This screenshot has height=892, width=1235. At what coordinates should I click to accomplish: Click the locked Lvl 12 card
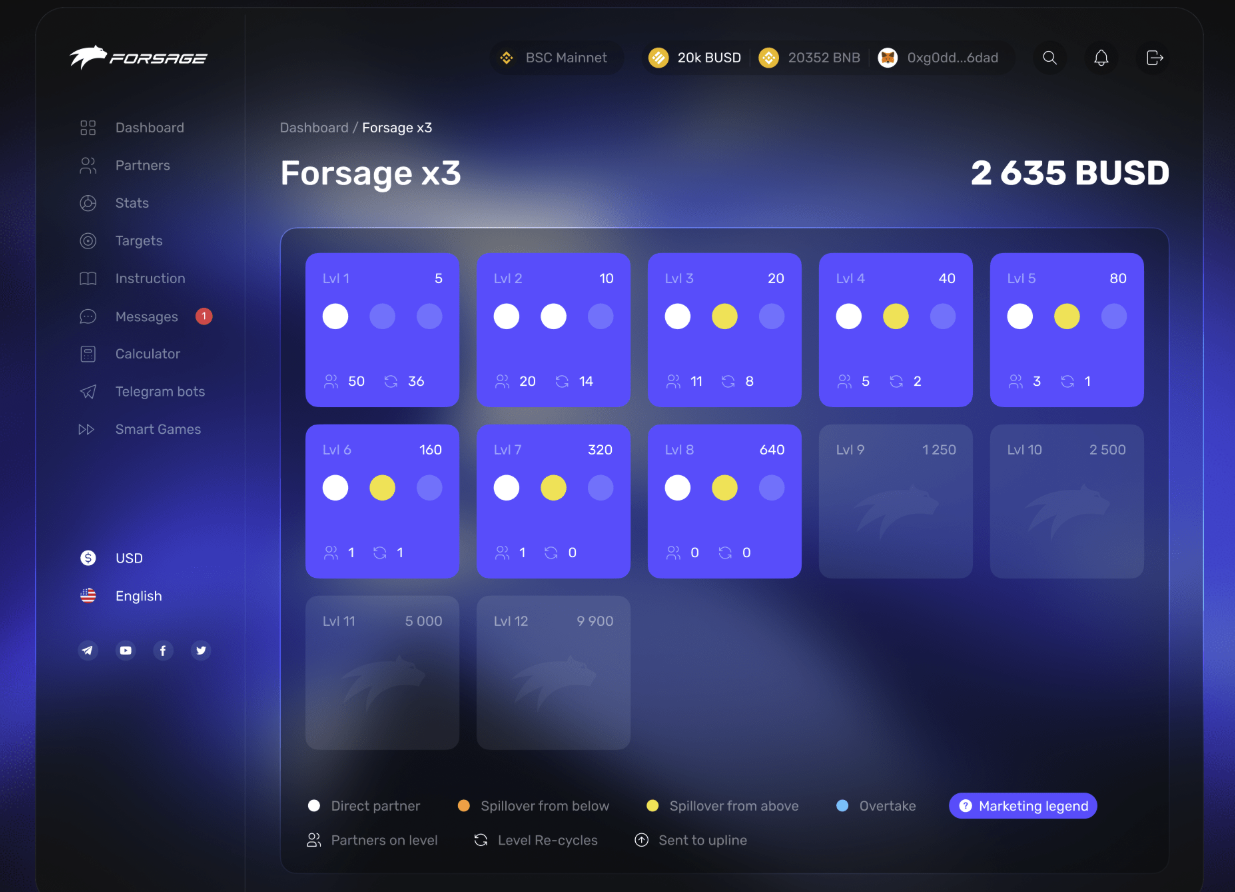[553, 673]
